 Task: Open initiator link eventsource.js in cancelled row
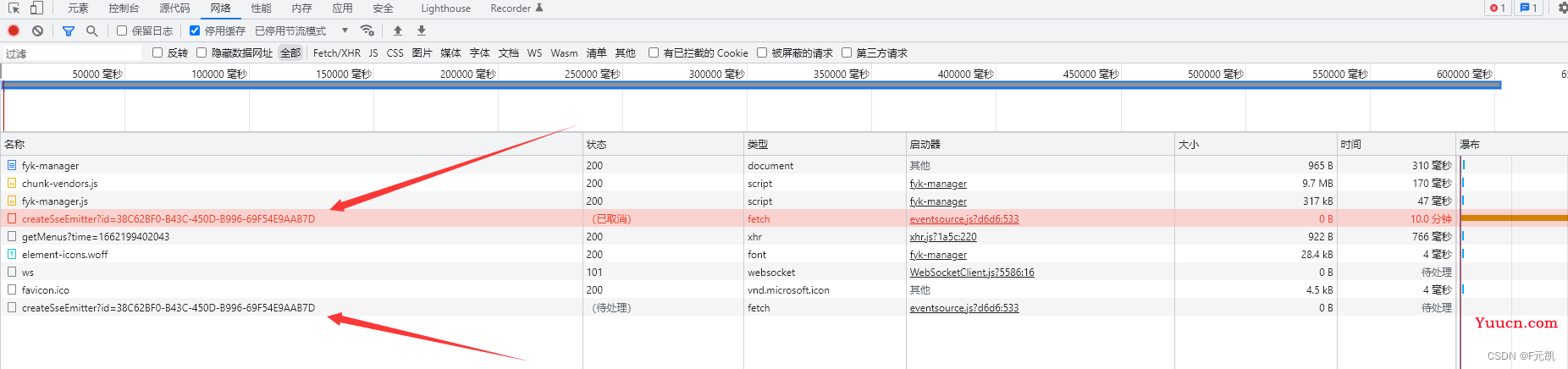964,218
